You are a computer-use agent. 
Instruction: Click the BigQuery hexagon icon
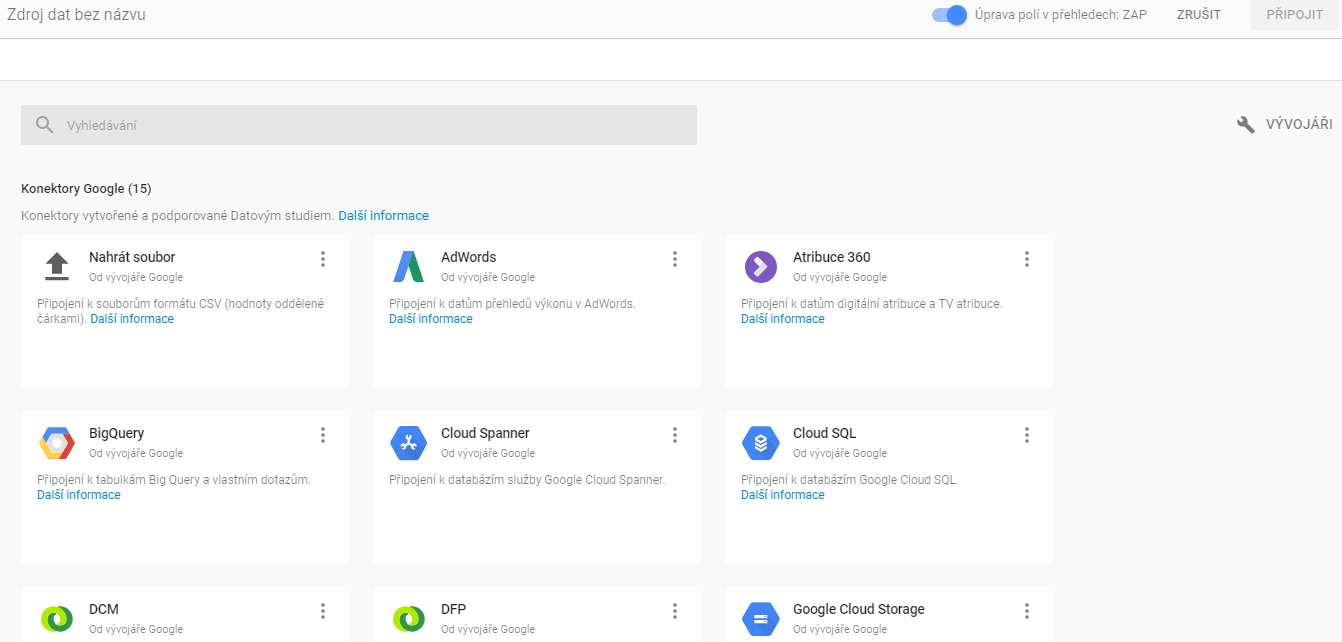click(57, 443)
